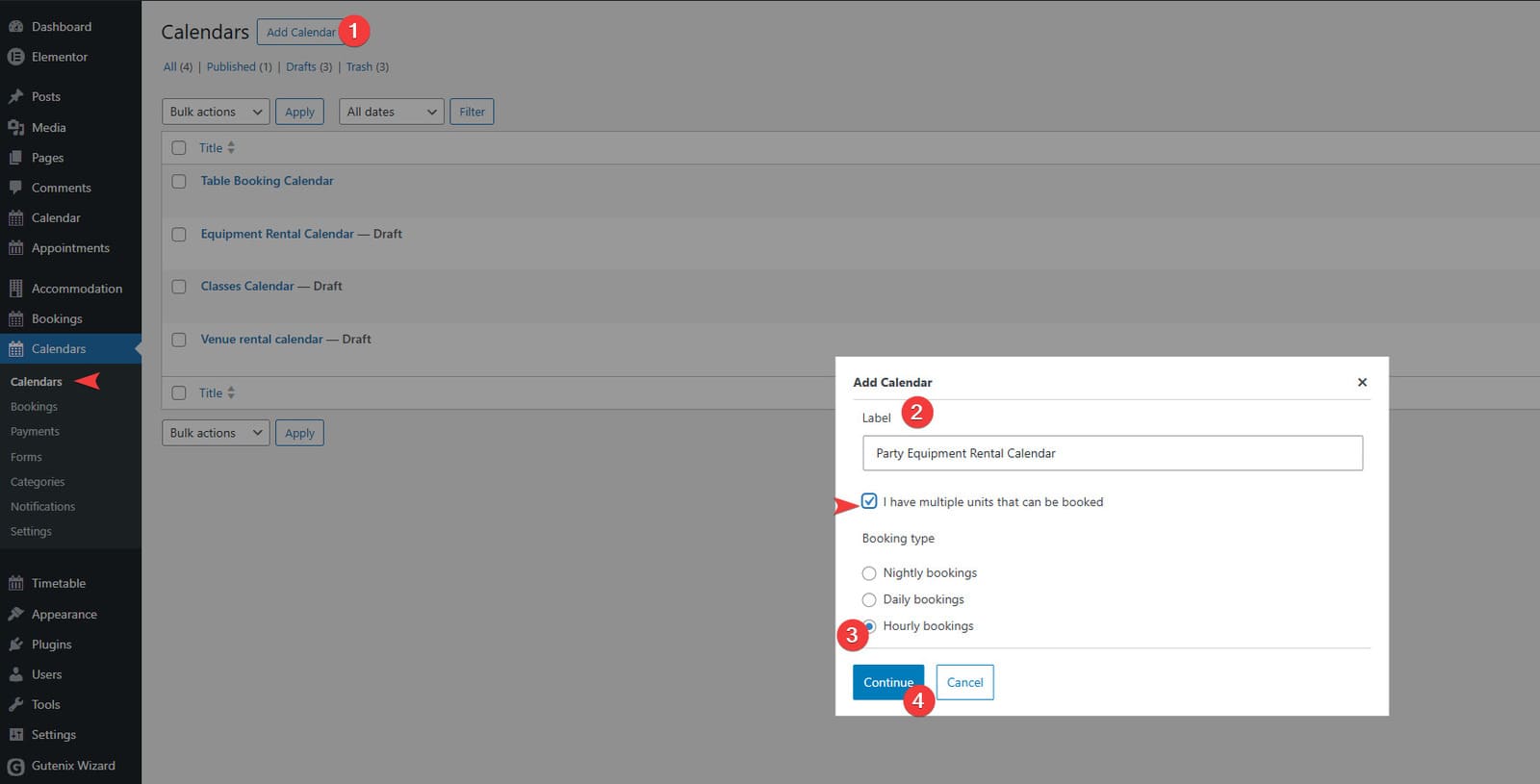Click the Appointments sidebar icon
1540x784 pixels.
(x=15, y=248)
